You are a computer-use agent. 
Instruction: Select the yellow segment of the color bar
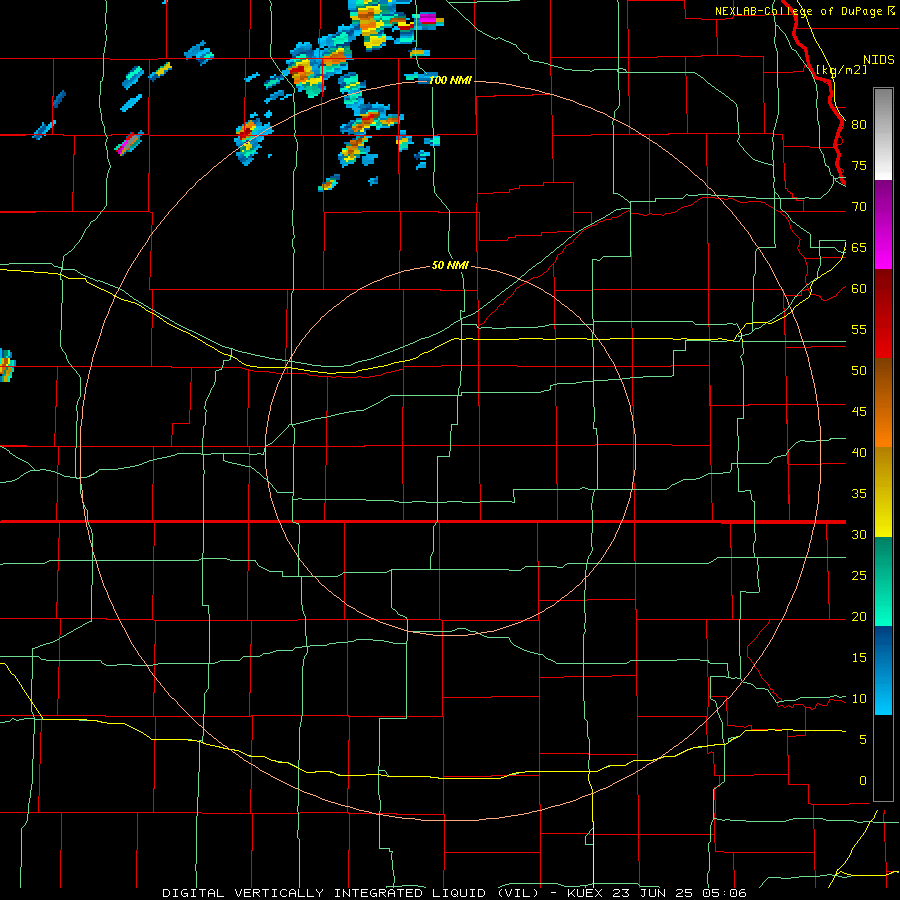point(883,492)
